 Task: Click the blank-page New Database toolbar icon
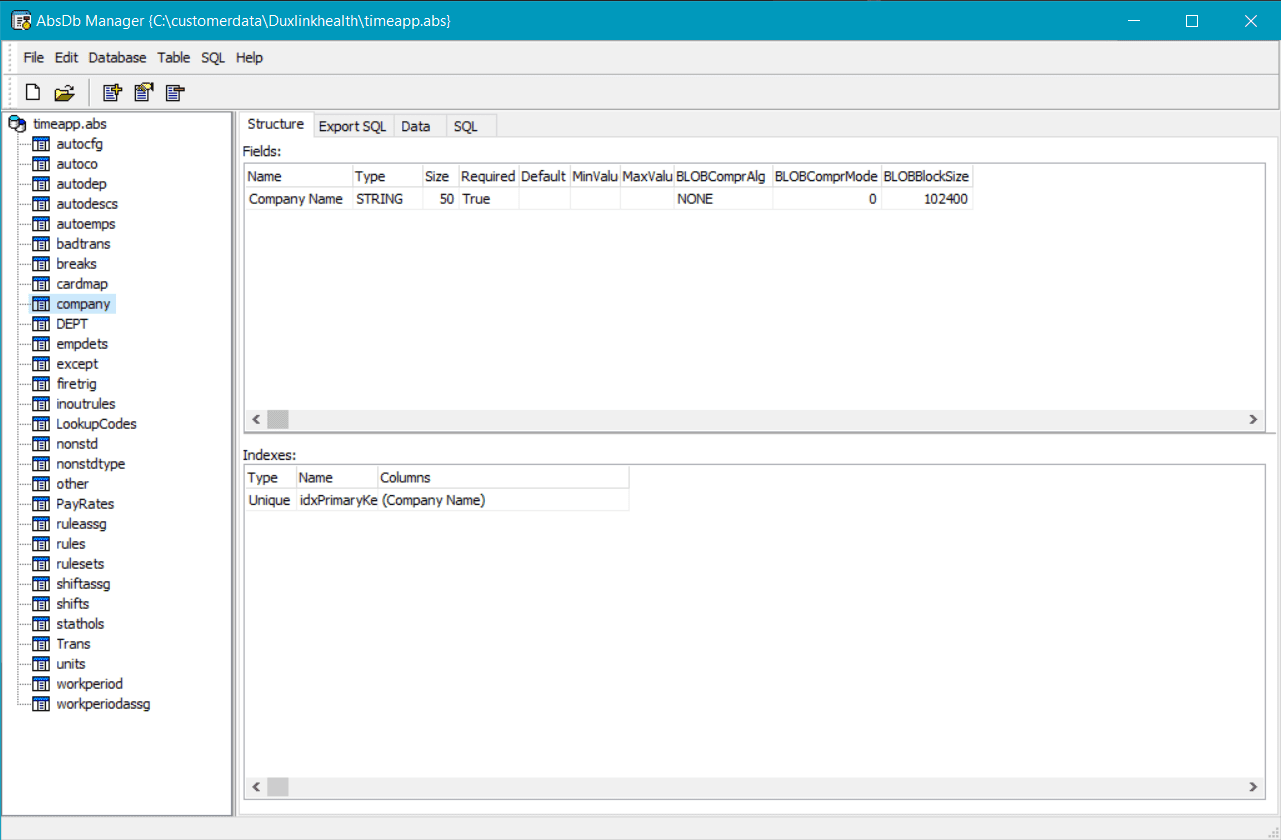[x=33, y=93]
